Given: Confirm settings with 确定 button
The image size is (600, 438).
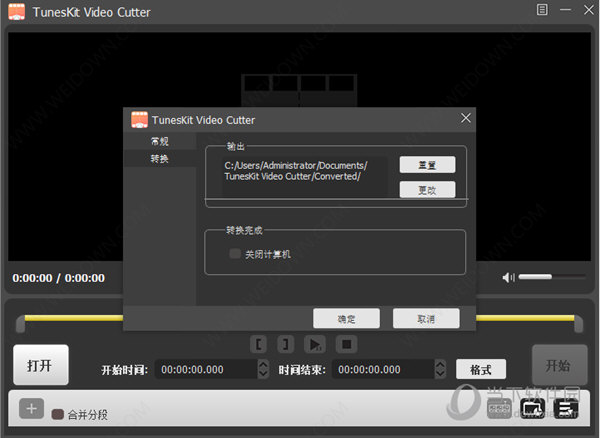Looking at the screenshot, I should click(x=346, y=318).
